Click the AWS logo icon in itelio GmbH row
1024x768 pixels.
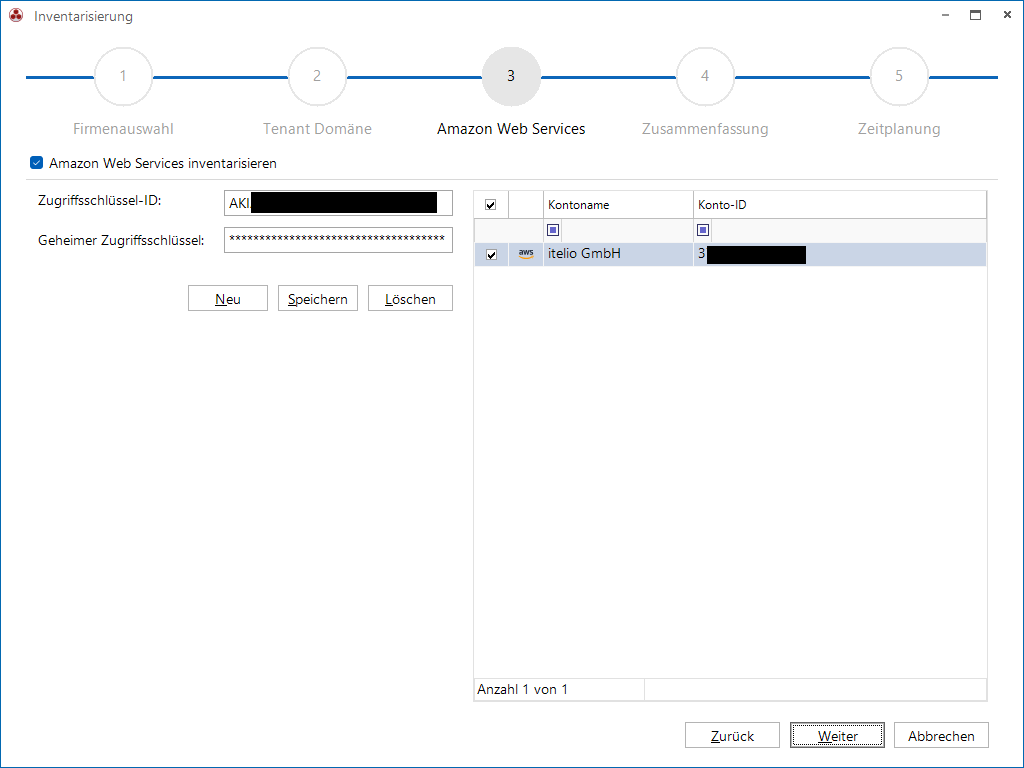tap(526, 254)
